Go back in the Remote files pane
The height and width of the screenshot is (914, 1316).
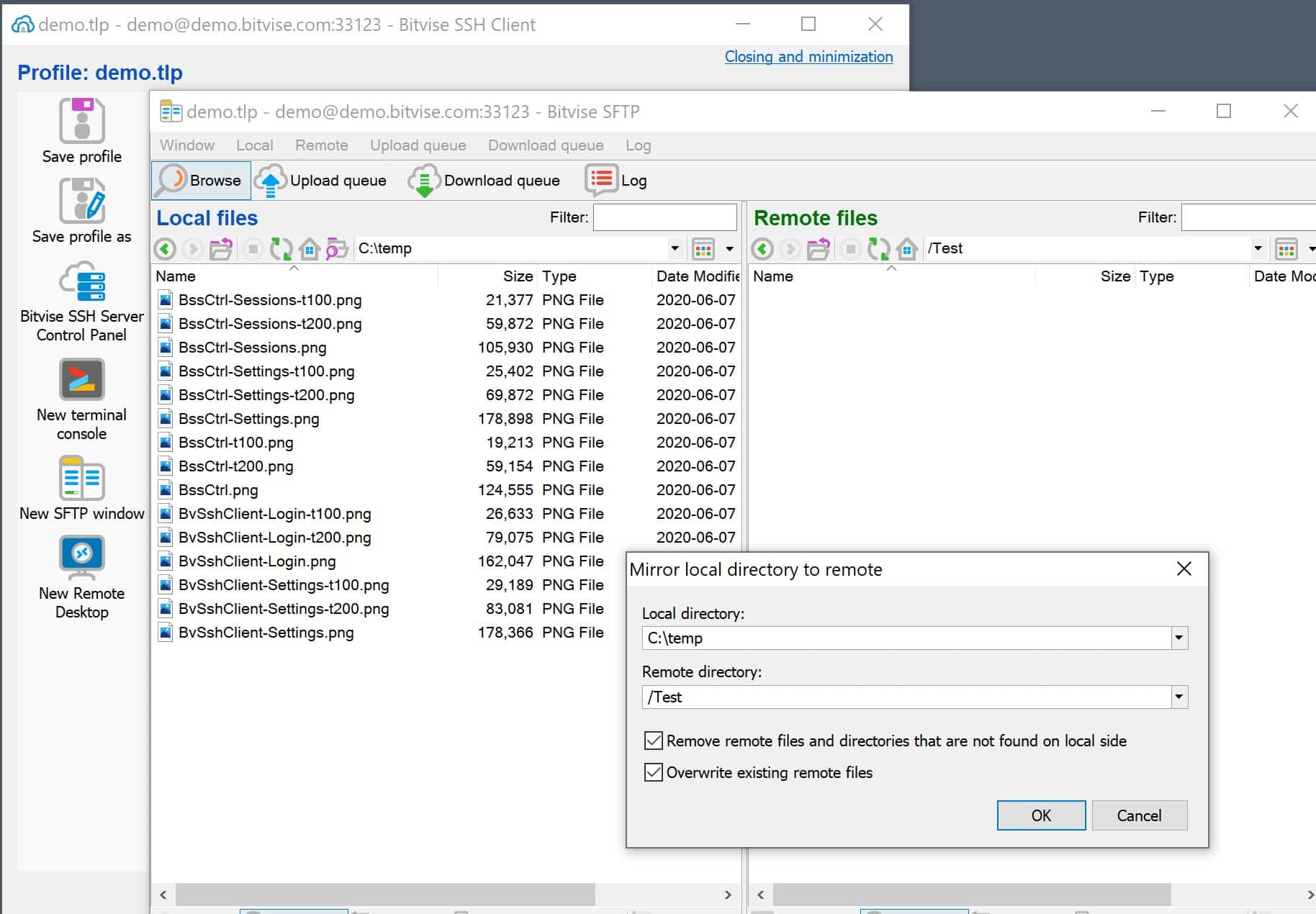coord(762,249)
